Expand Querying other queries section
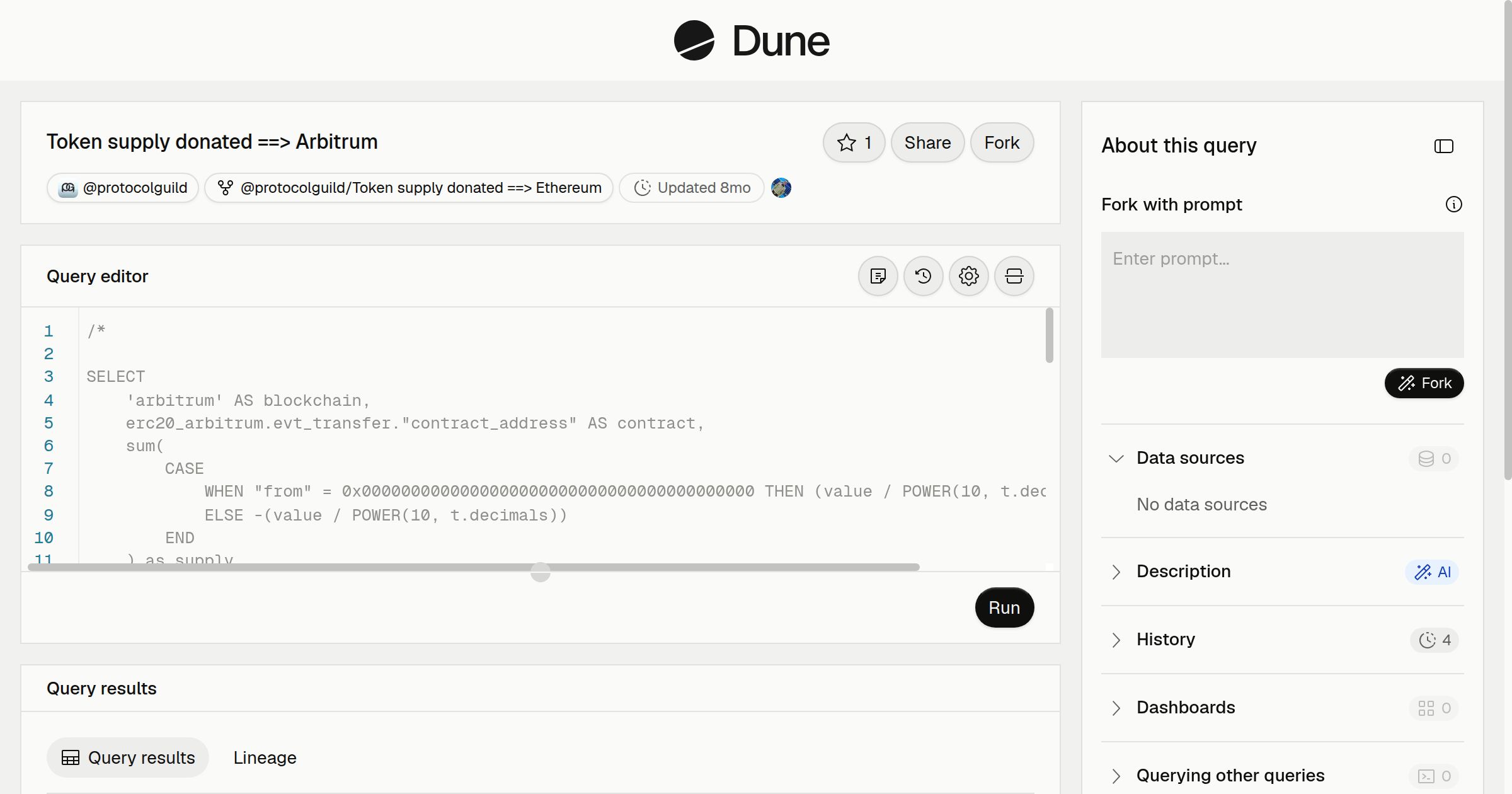Image resolution: width=1512 pixels, height=794 pixels. coord(1116,776)
